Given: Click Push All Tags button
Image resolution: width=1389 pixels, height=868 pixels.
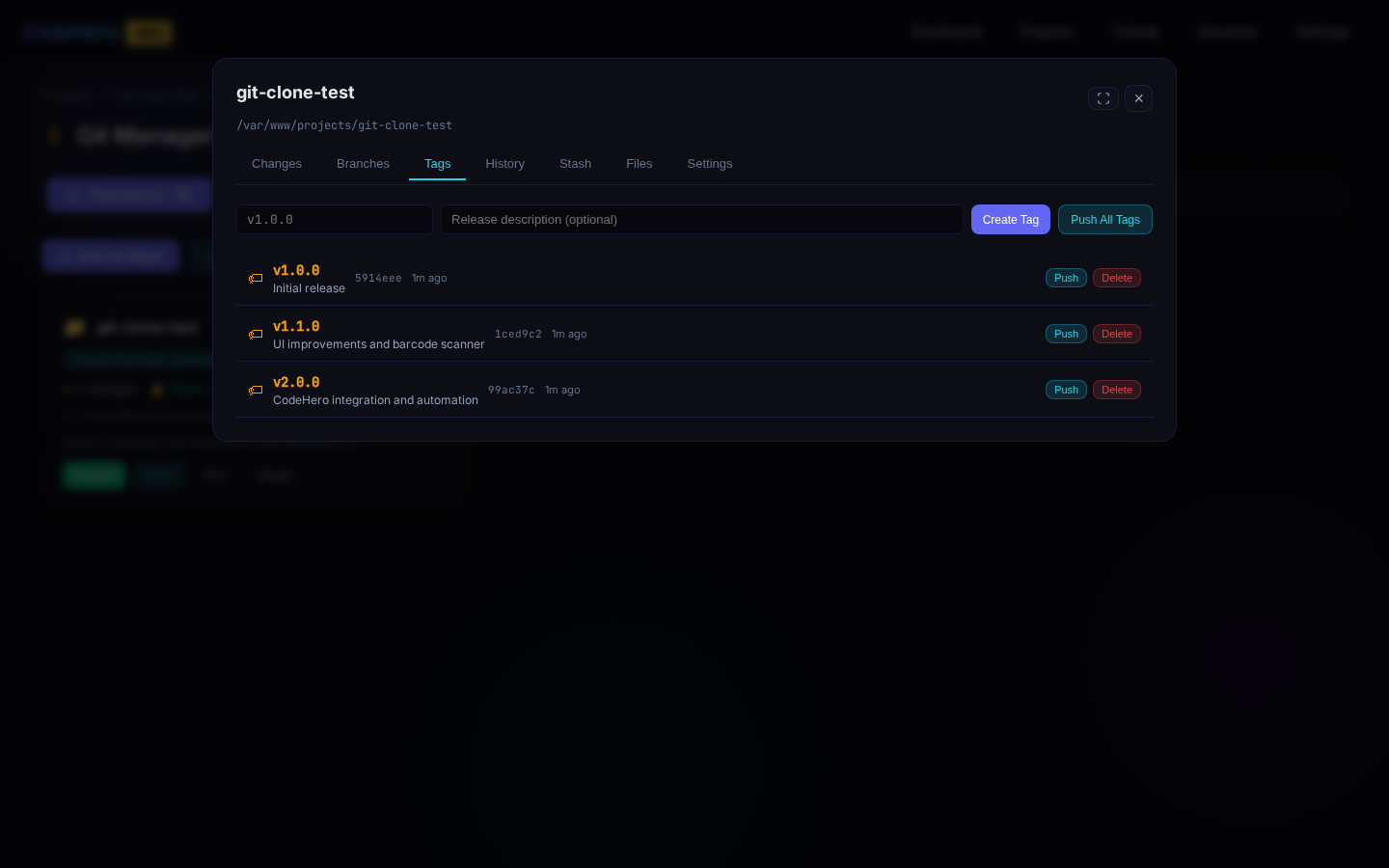Looking at the screenshot, I should (x=1104, y=220).
